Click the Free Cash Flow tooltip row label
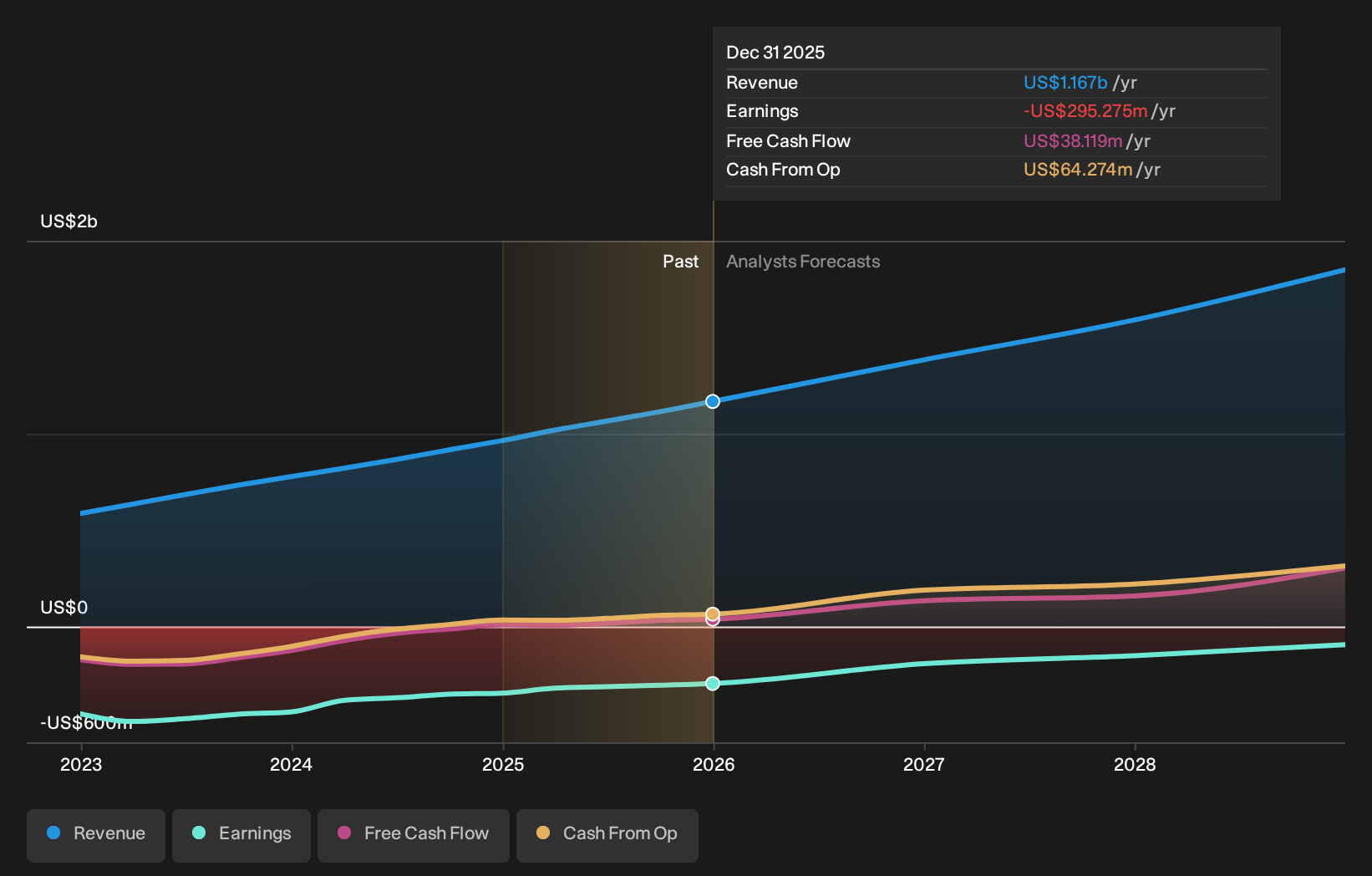Viewport: 1372px width, 876px height. 788,141
